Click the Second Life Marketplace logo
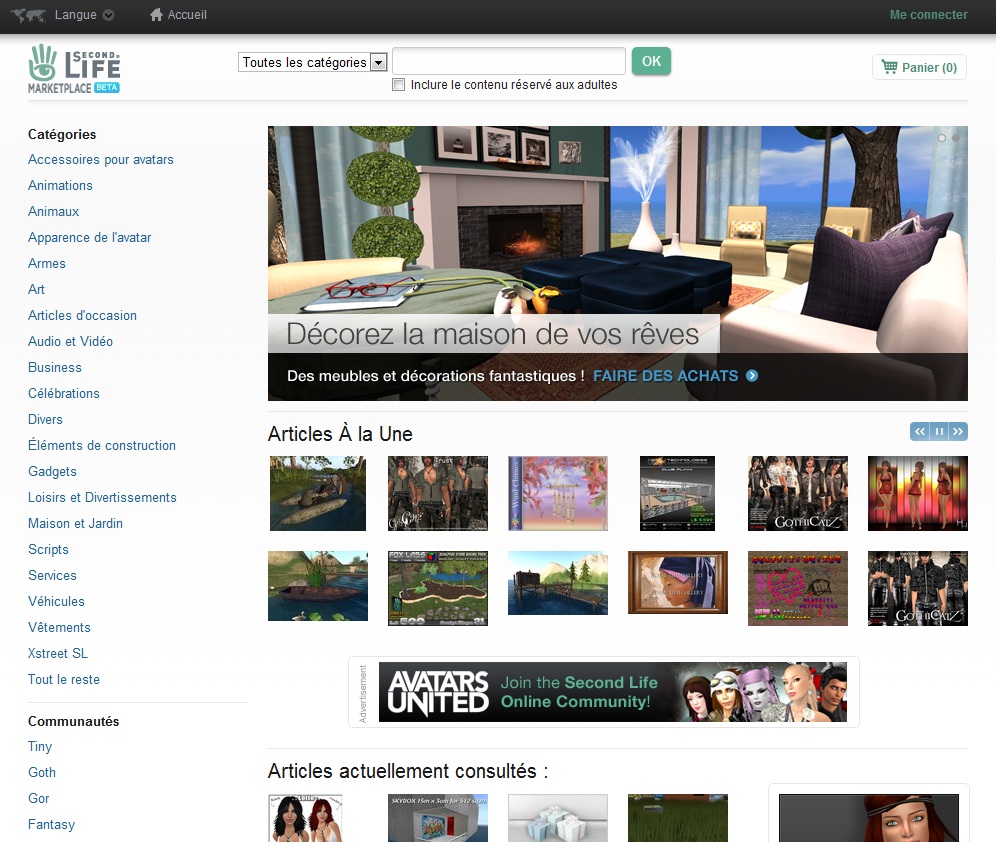Viewport: 996px width, 842px height. [x=74, y=69]
